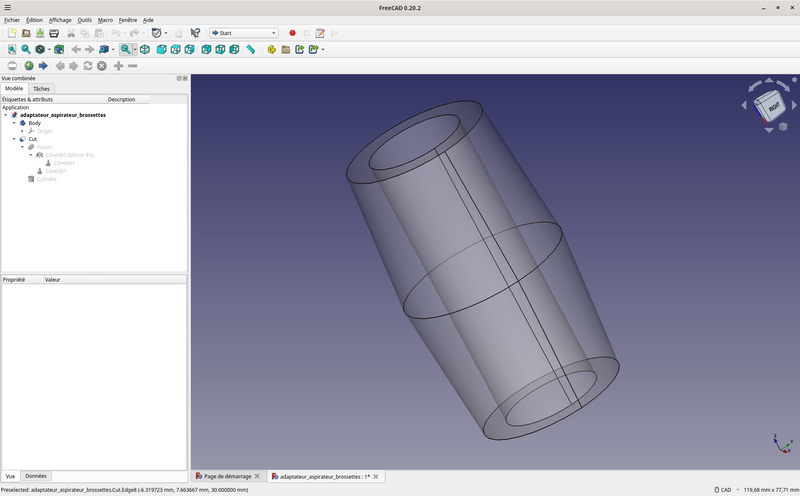Click the Print icon in toolbar

(54, 33)
